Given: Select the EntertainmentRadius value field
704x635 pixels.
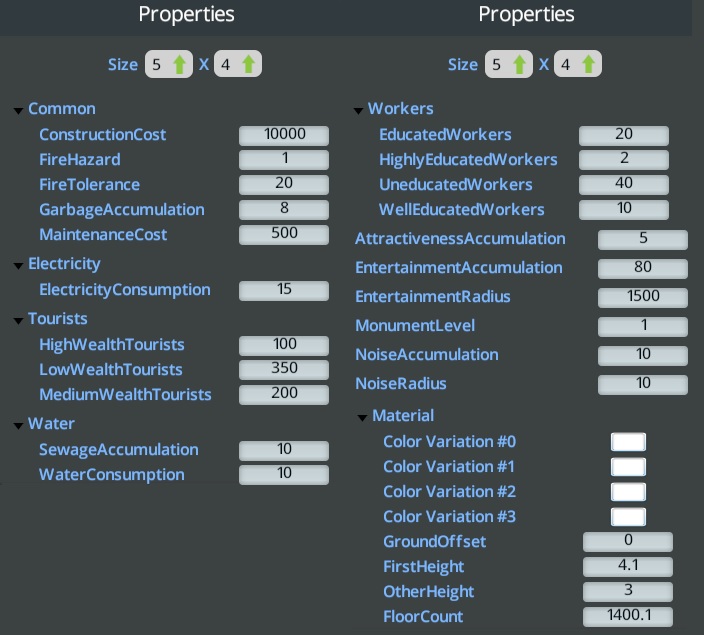Looking at the screenshot, I should click(642, 297).
